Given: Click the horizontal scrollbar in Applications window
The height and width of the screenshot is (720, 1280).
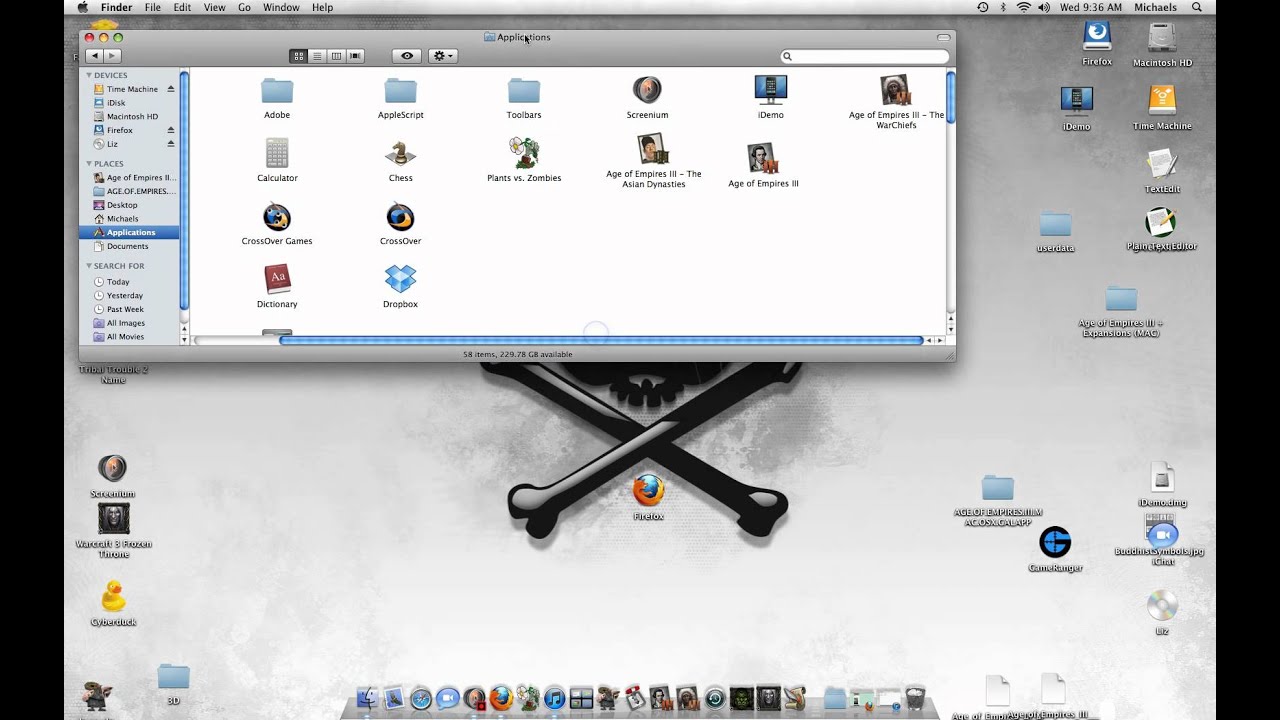Looking at the screenshot, I should coord(600,341).
